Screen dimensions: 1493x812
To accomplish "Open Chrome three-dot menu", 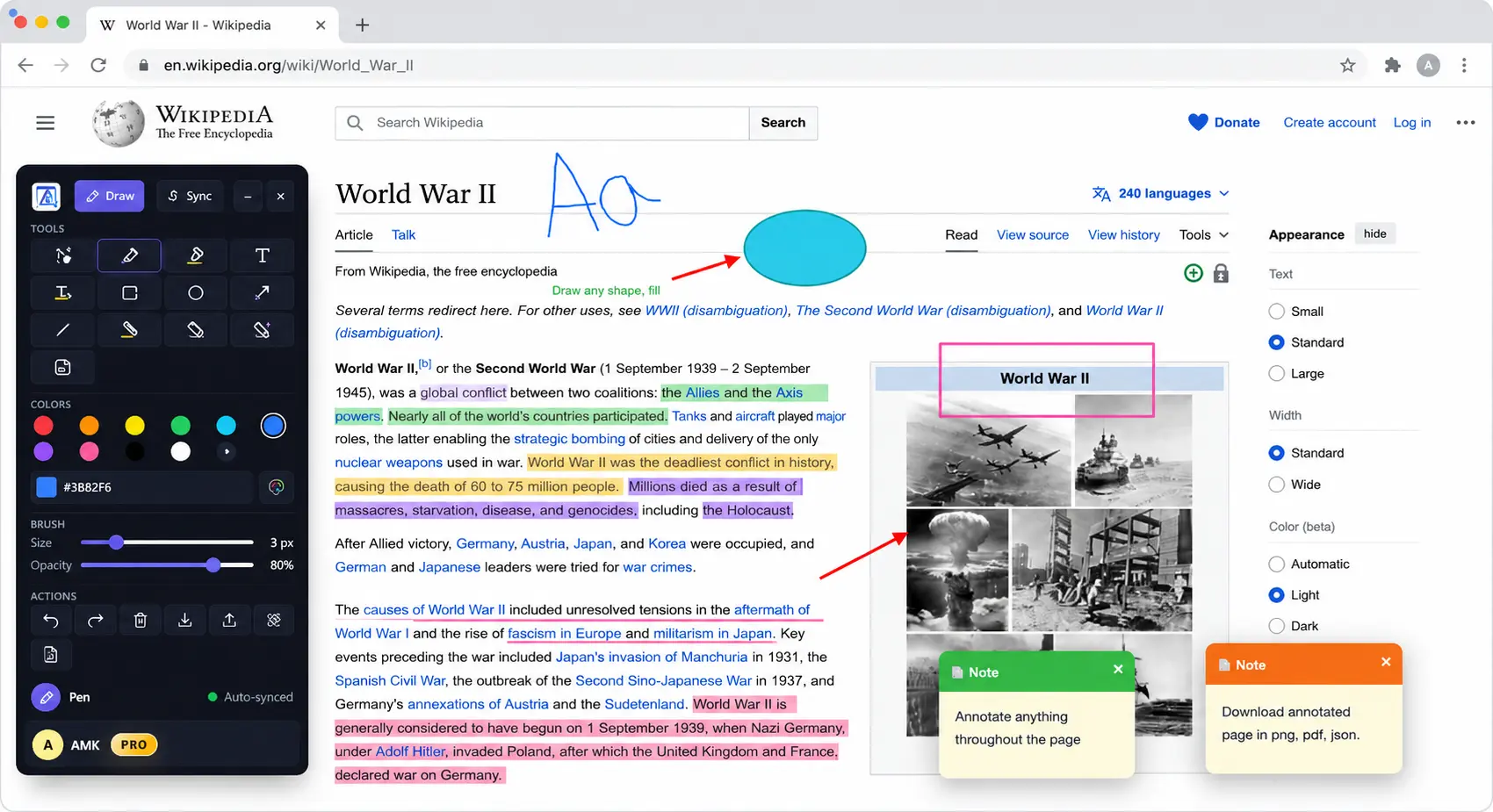I will tap(1464, 65).
